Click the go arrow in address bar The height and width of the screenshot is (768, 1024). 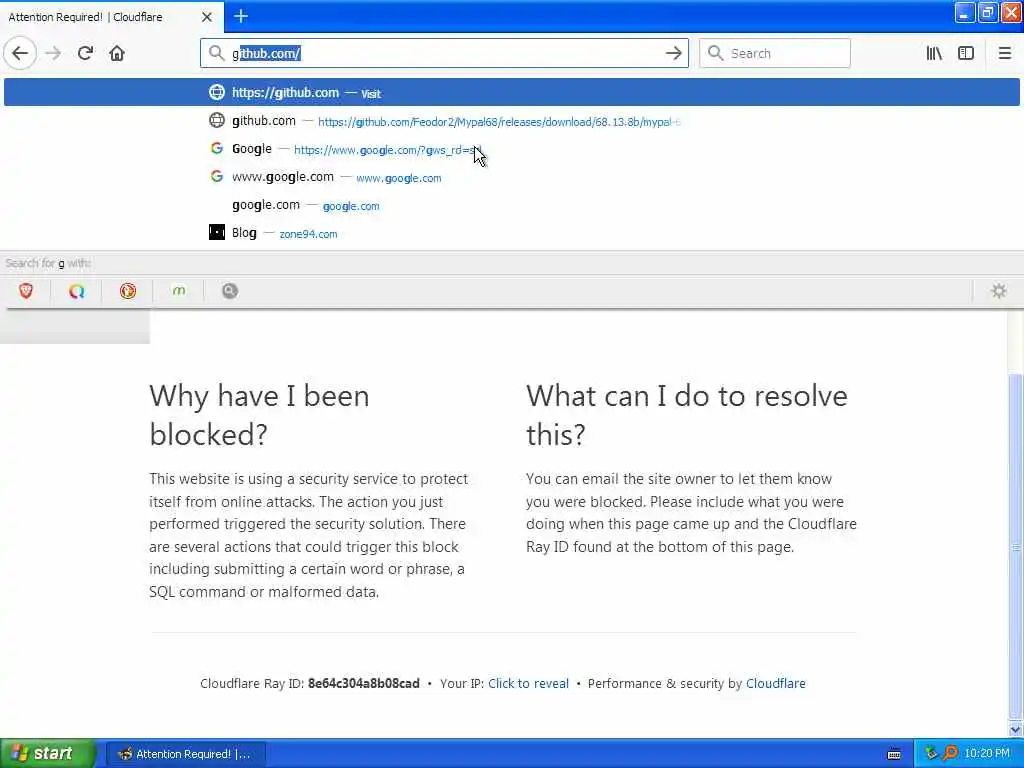[673, 54]
